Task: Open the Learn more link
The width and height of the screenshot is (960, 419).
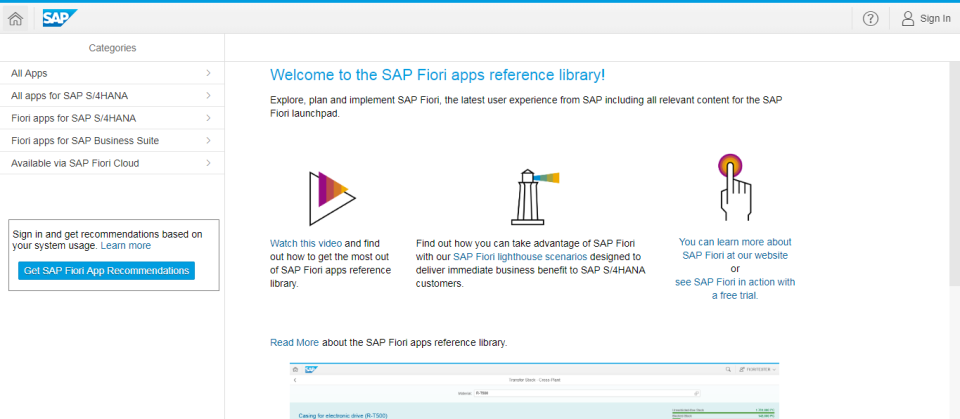Action: coord(126,246)
